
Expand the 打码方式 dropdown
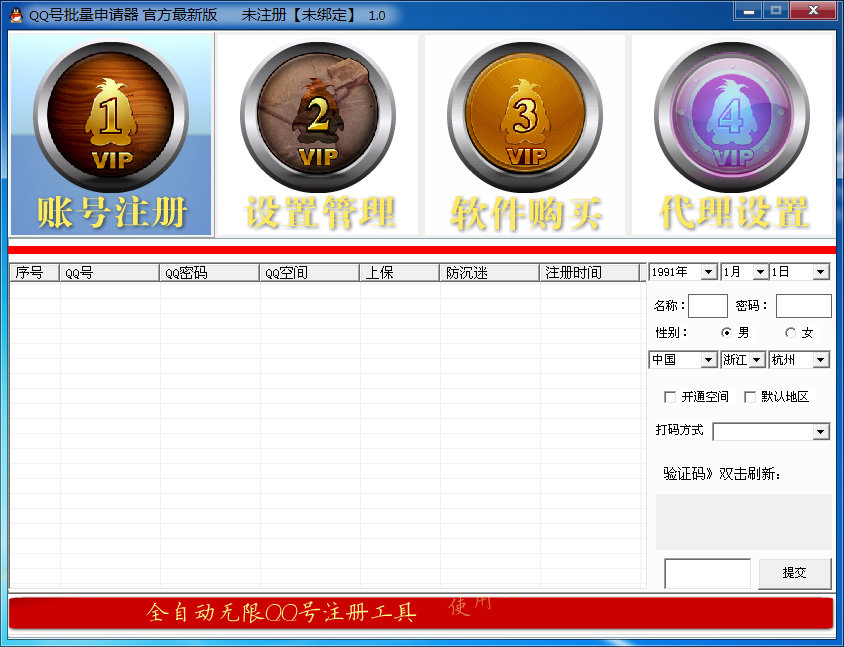(771, 432)
